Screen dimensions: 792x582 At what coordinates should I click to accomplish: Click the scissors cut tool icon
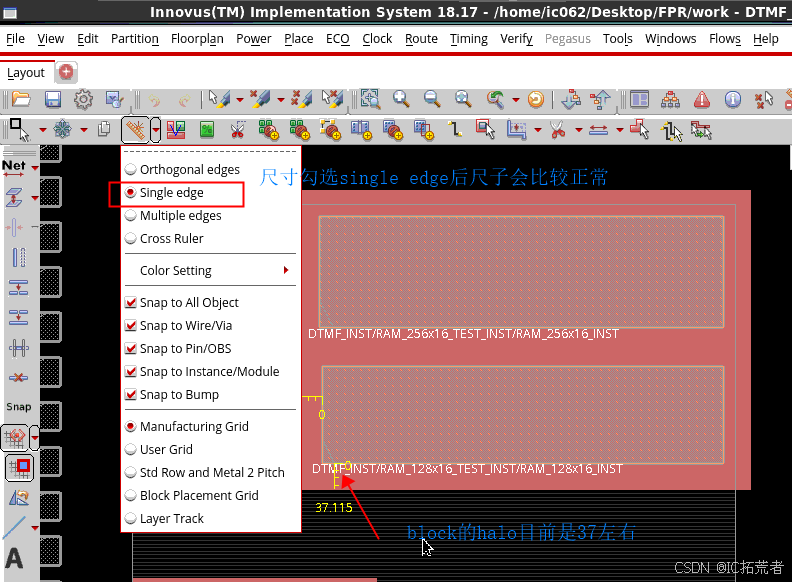[x=558, y=130]
